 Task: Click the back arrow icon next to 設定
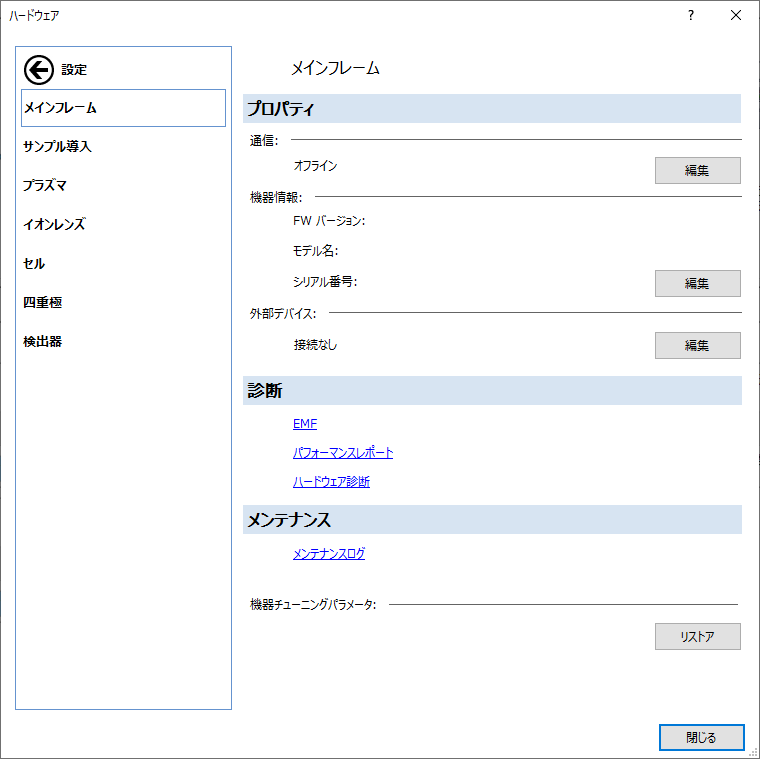tap(39, 70)
